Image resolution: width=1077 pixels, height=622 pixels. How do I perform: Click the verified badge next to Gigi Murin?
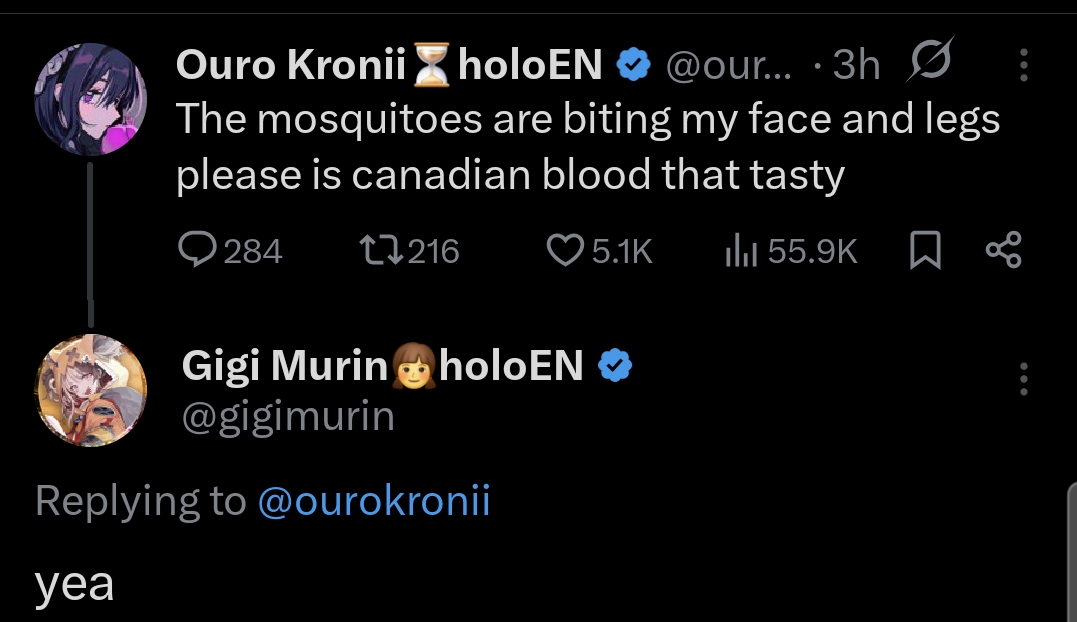point(615,367)
